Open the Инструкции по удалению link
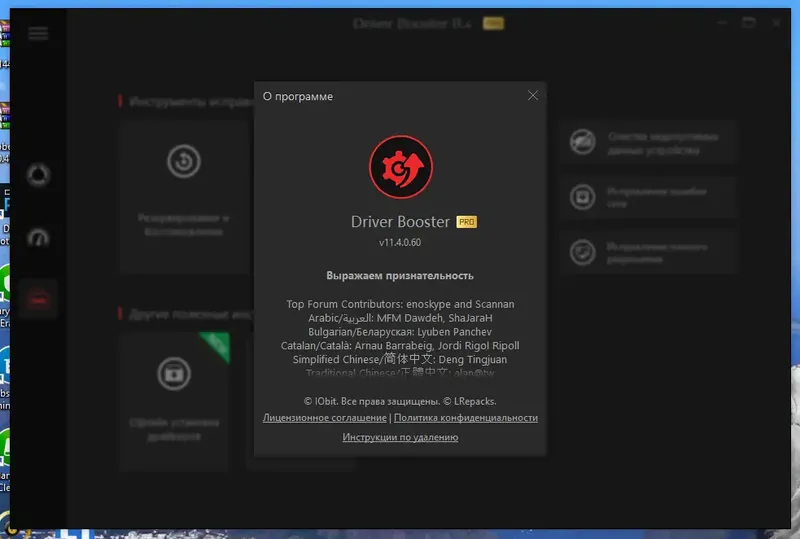The height and width of the screenshot is (539, 800). pos(400,437)
